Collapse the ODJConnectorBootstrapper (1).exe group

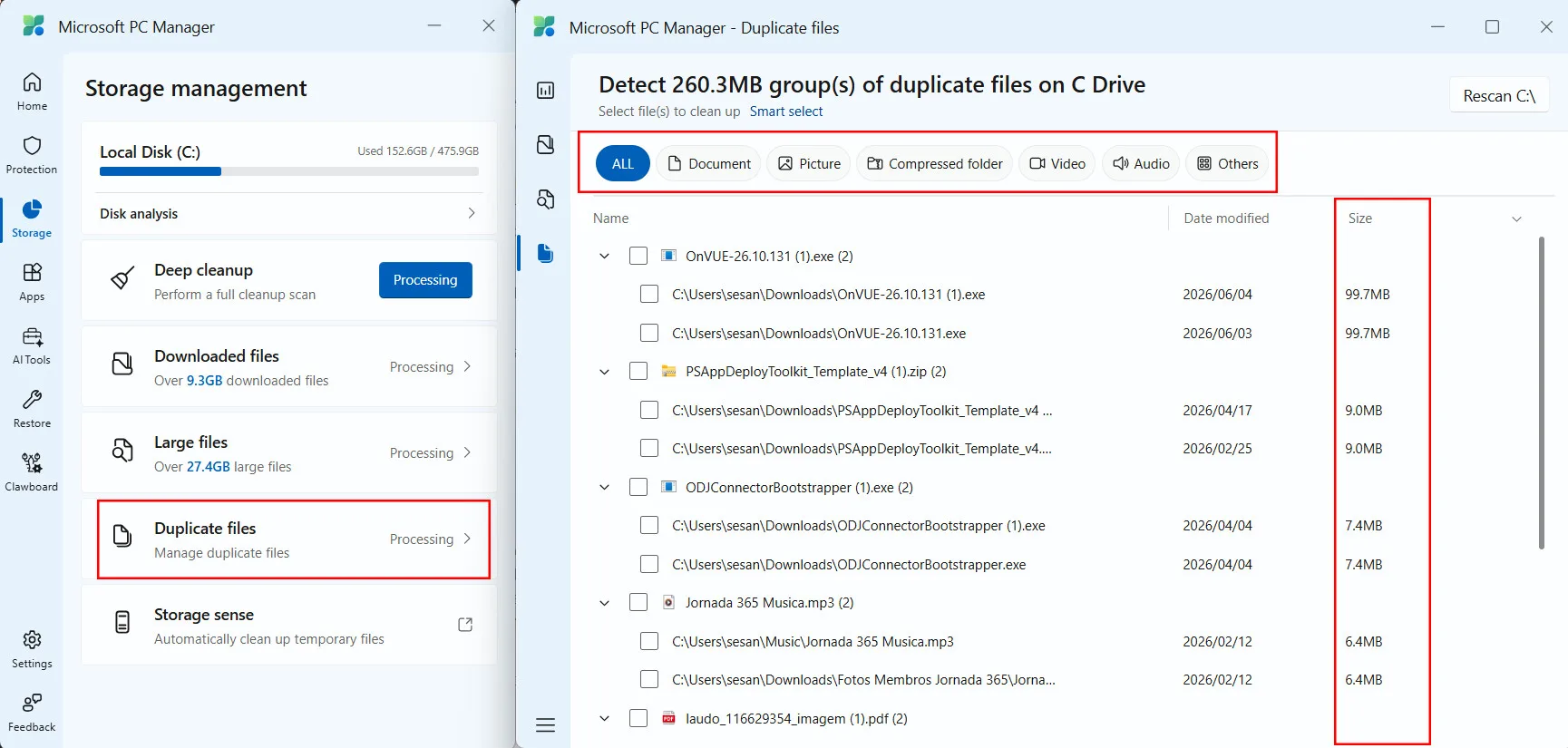605,487
